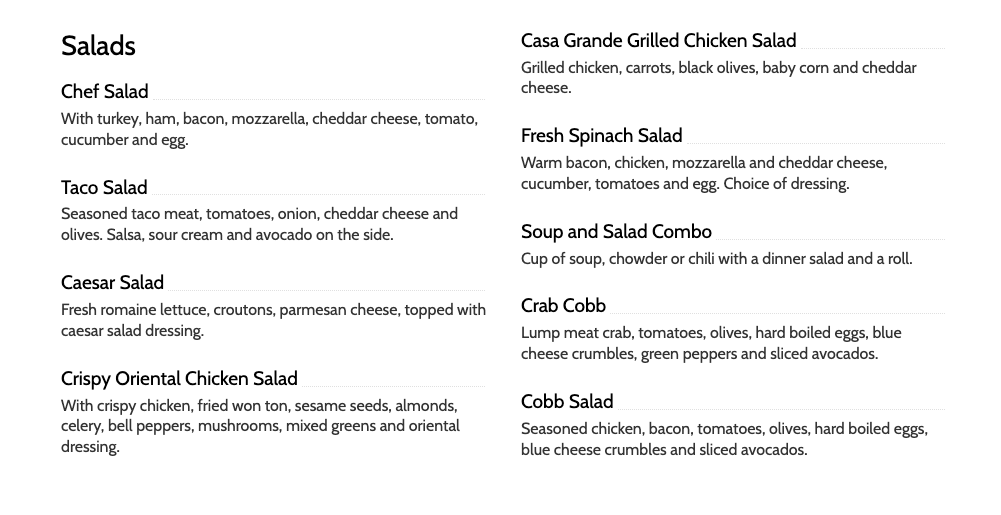The width and height of the screenshot is (1001, 515).
Task: Select the Chef Salad menu item title
Action: point(105,92)
